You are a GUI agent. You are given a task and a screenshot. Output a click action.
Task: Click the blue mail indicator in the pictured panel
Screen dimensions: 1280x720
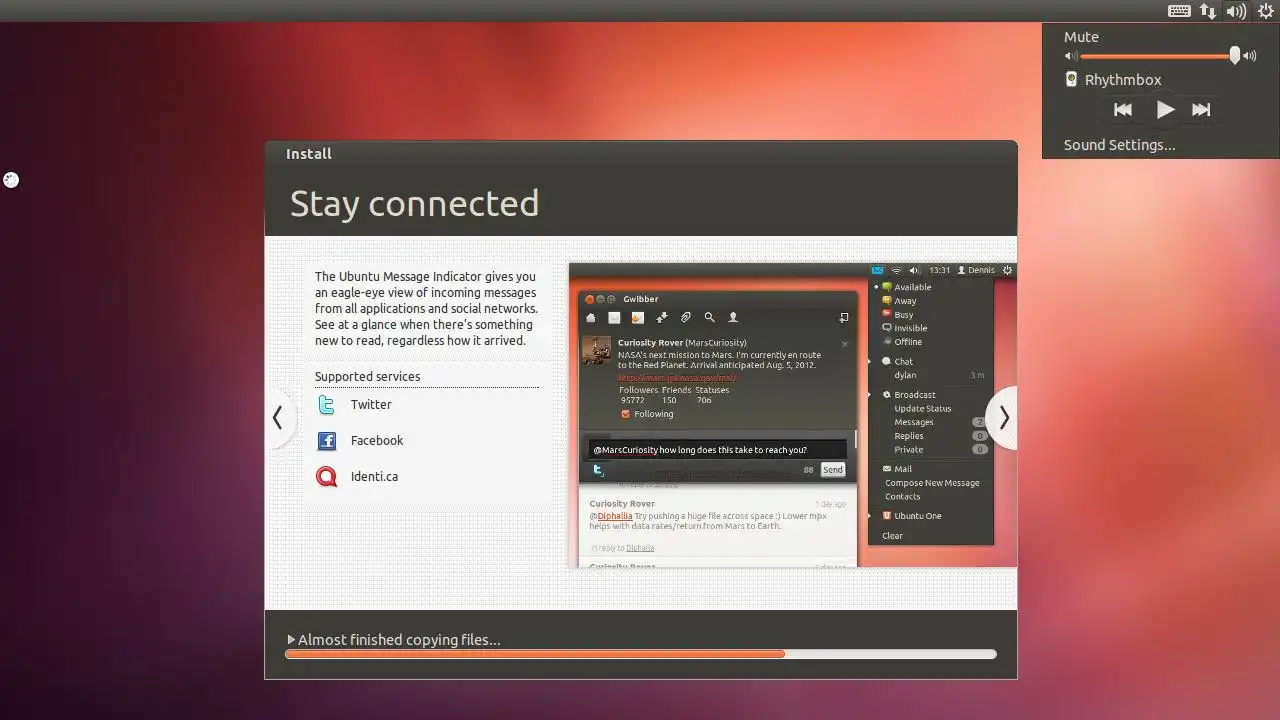point(877,270)
